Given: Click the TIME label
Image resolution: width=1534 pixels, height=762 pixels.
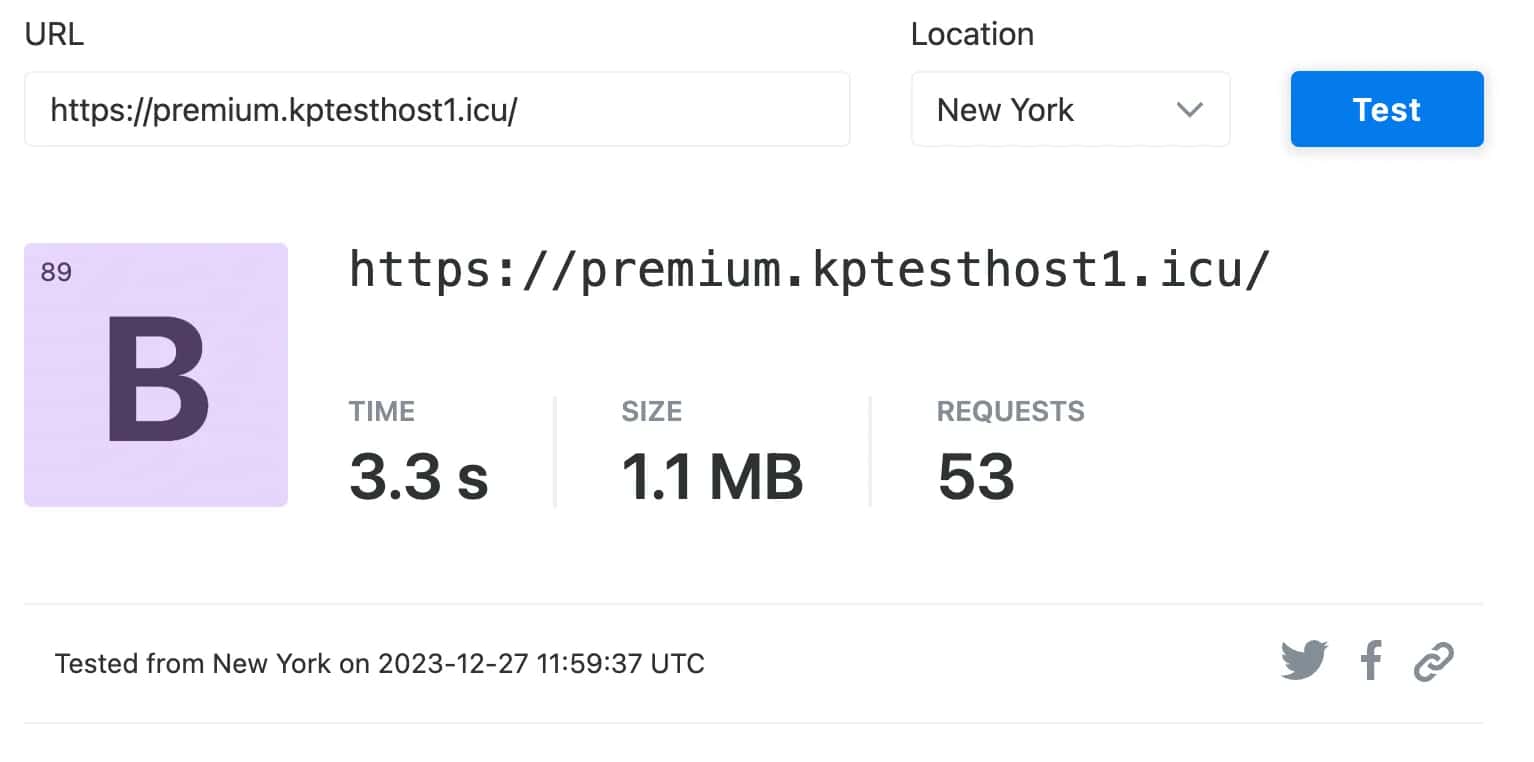Looking at the screenshot, I should (381, 411).
